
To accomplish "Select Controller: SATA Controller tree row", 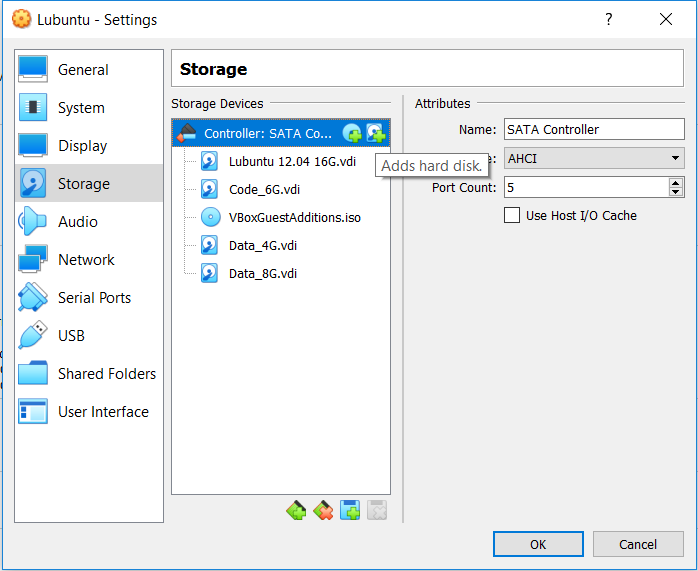I will 281,133.
